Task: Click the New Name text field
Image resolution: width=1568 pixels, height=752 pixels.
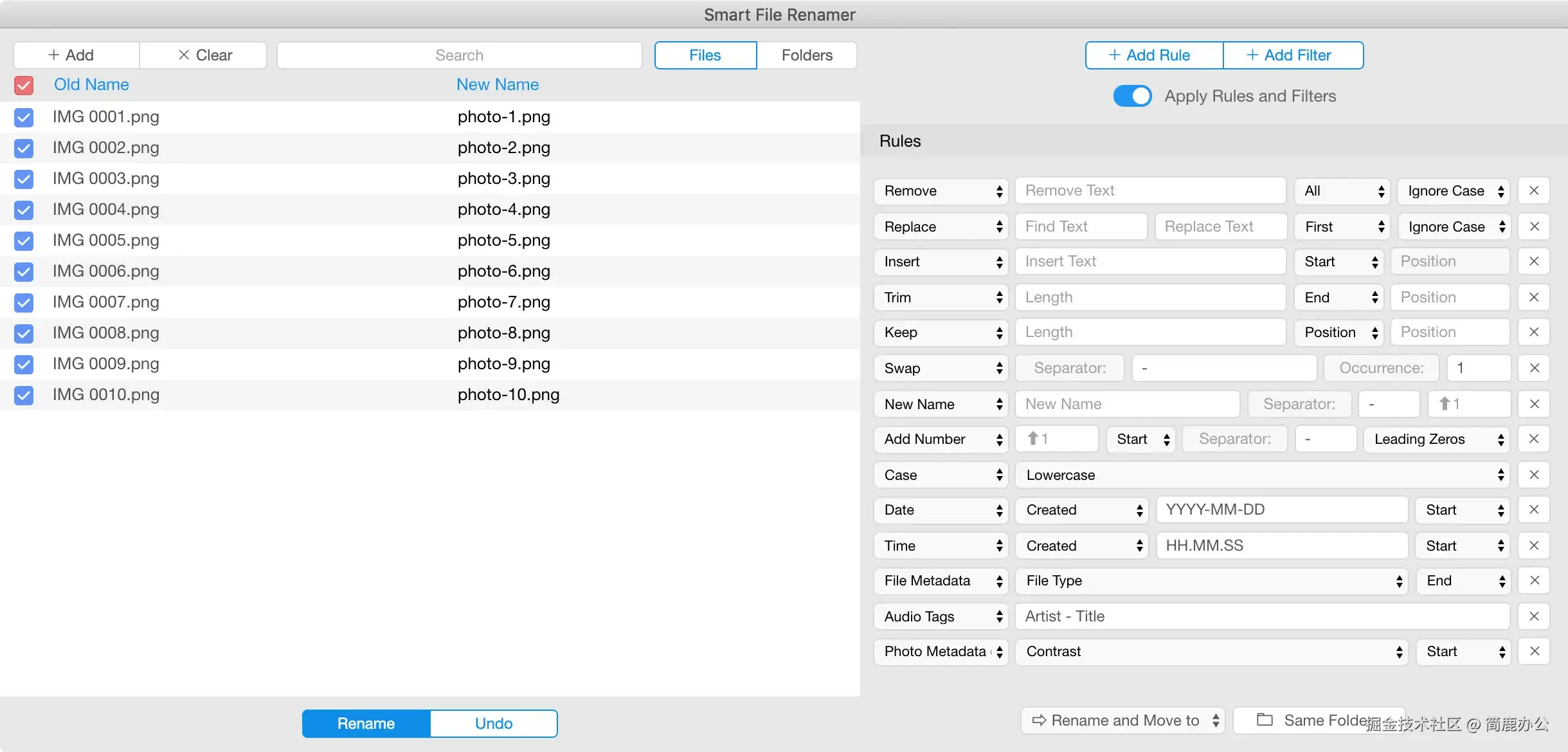Action: pos(1128,405)
